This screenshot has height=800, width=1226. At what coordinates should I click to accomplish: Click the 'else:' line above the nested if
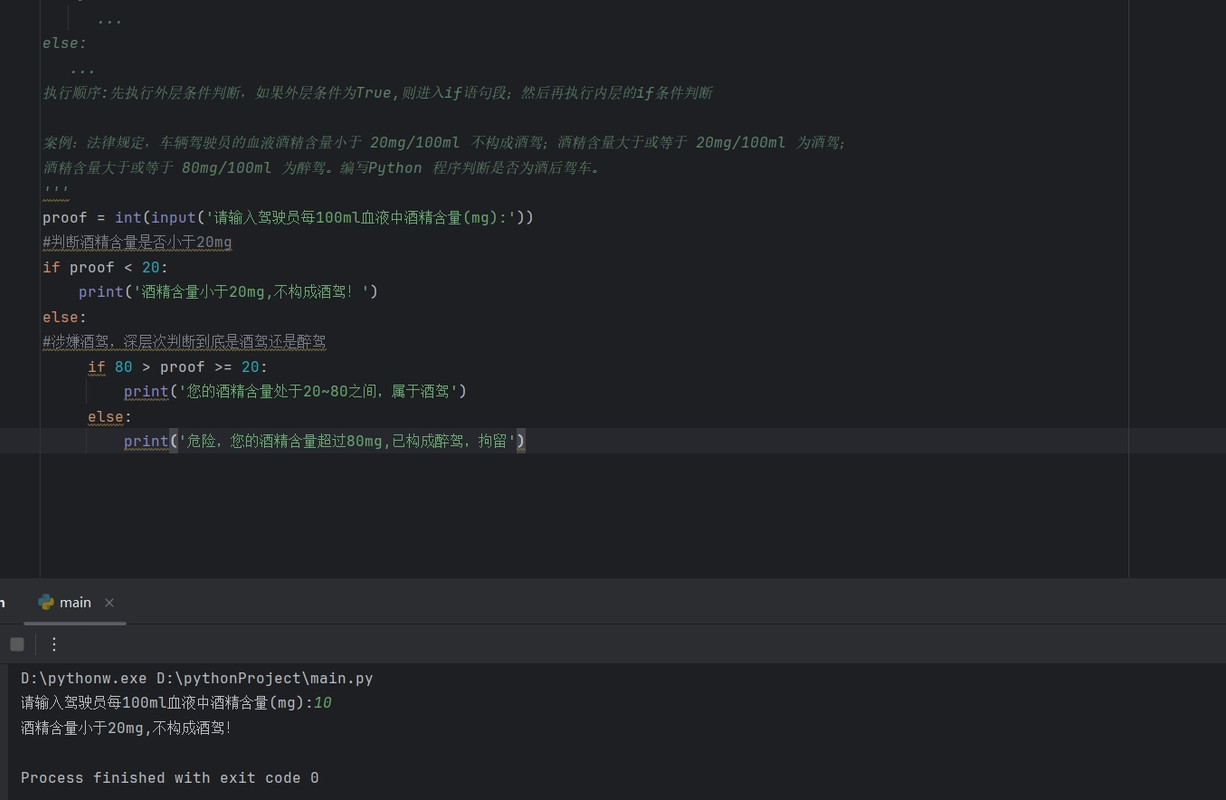pos(64,317)
